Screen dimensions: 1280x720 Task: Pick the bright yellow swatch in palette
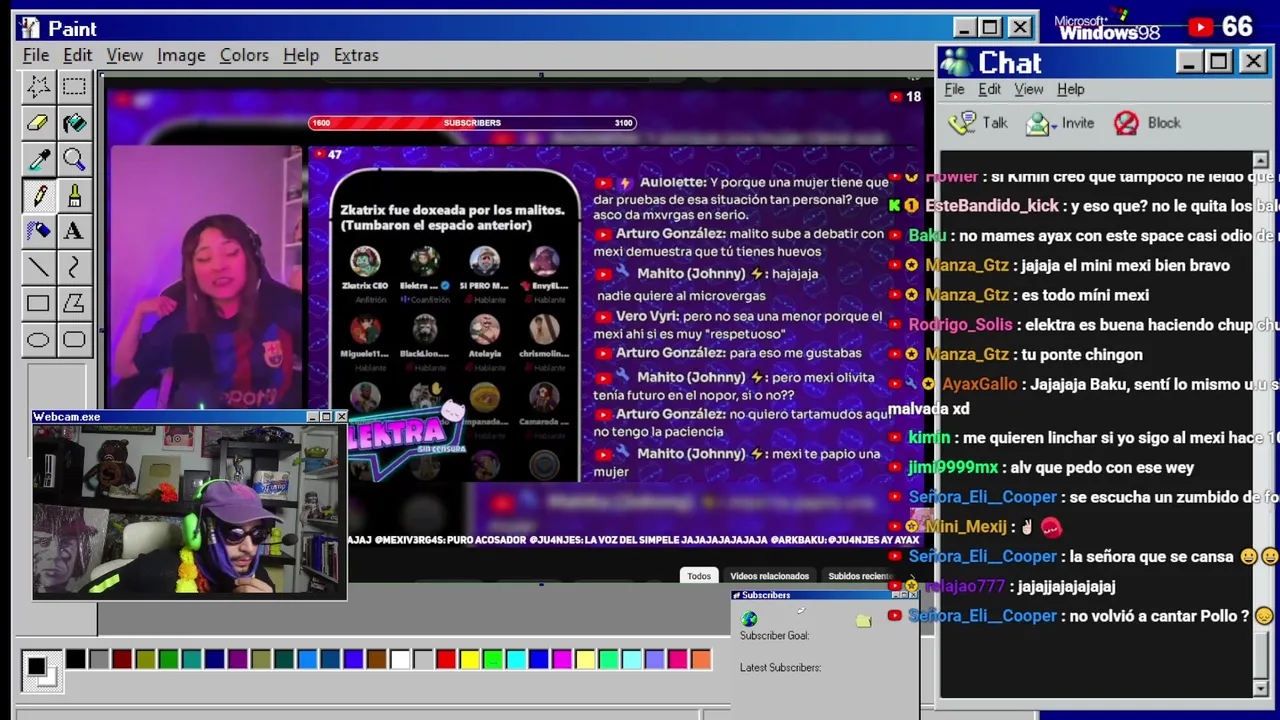coord(469,659)
